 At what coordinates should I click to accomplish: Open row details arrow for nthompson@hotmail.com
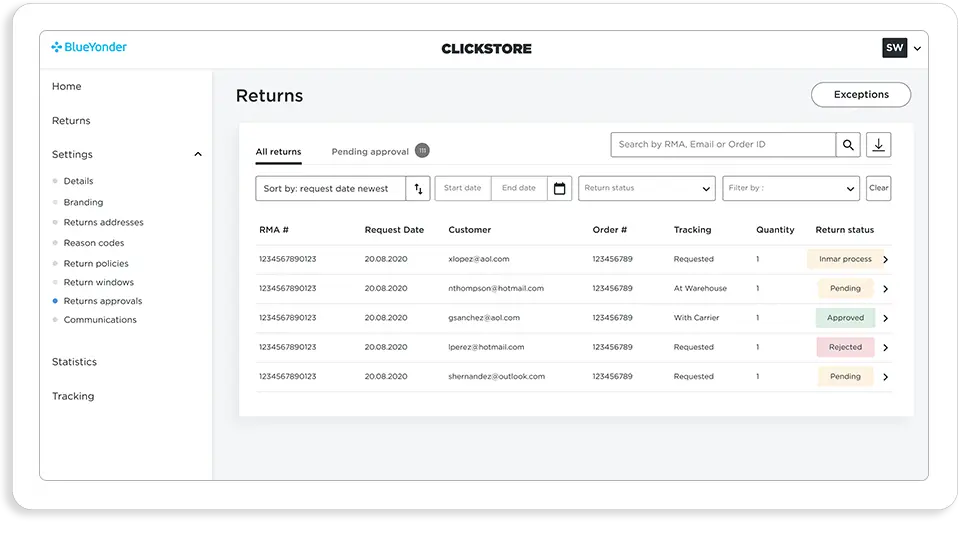click(885, 289)
